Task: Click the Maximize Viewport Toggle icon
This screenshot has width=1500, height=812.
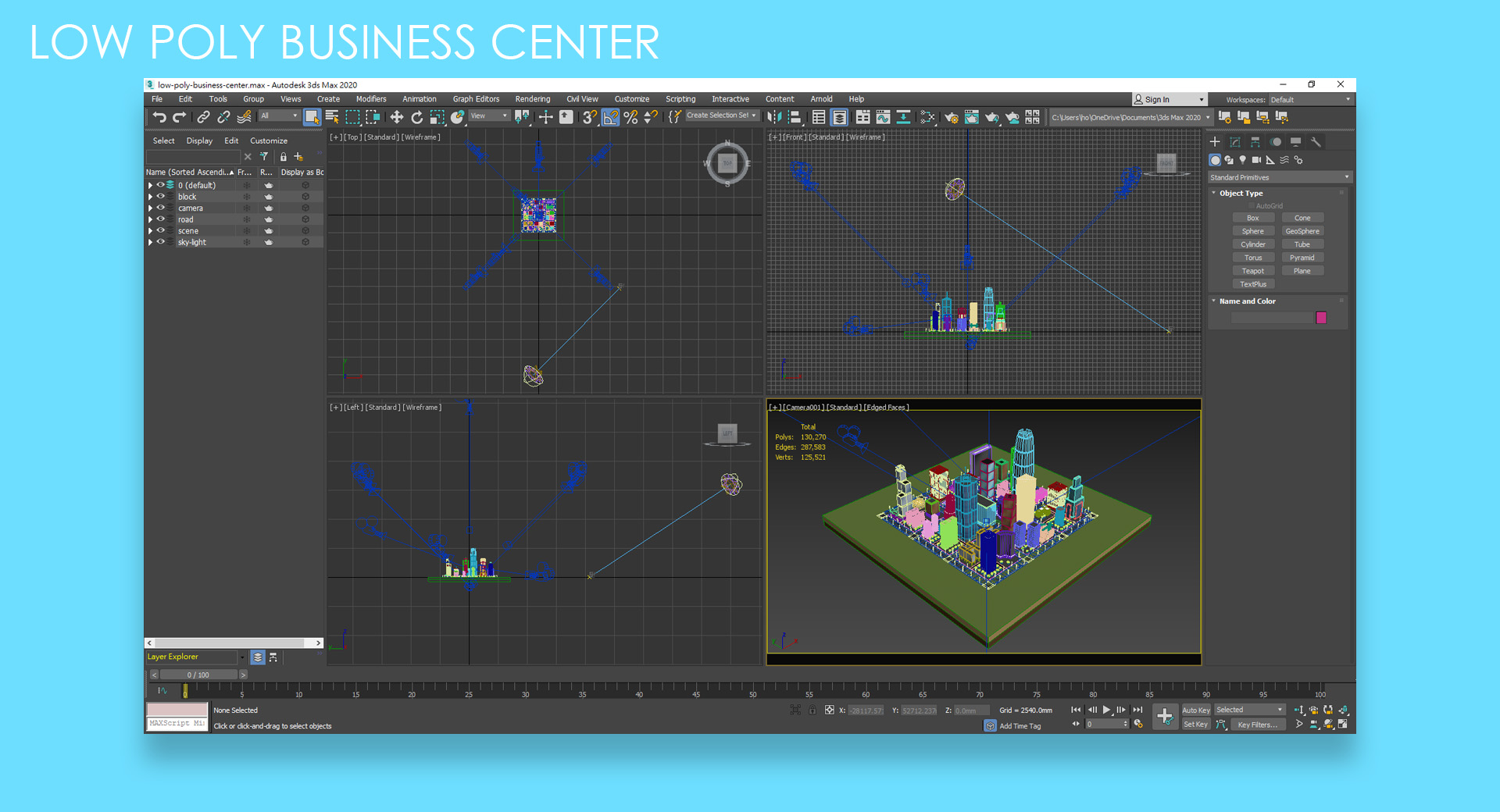Action: tap(1343, 725)
